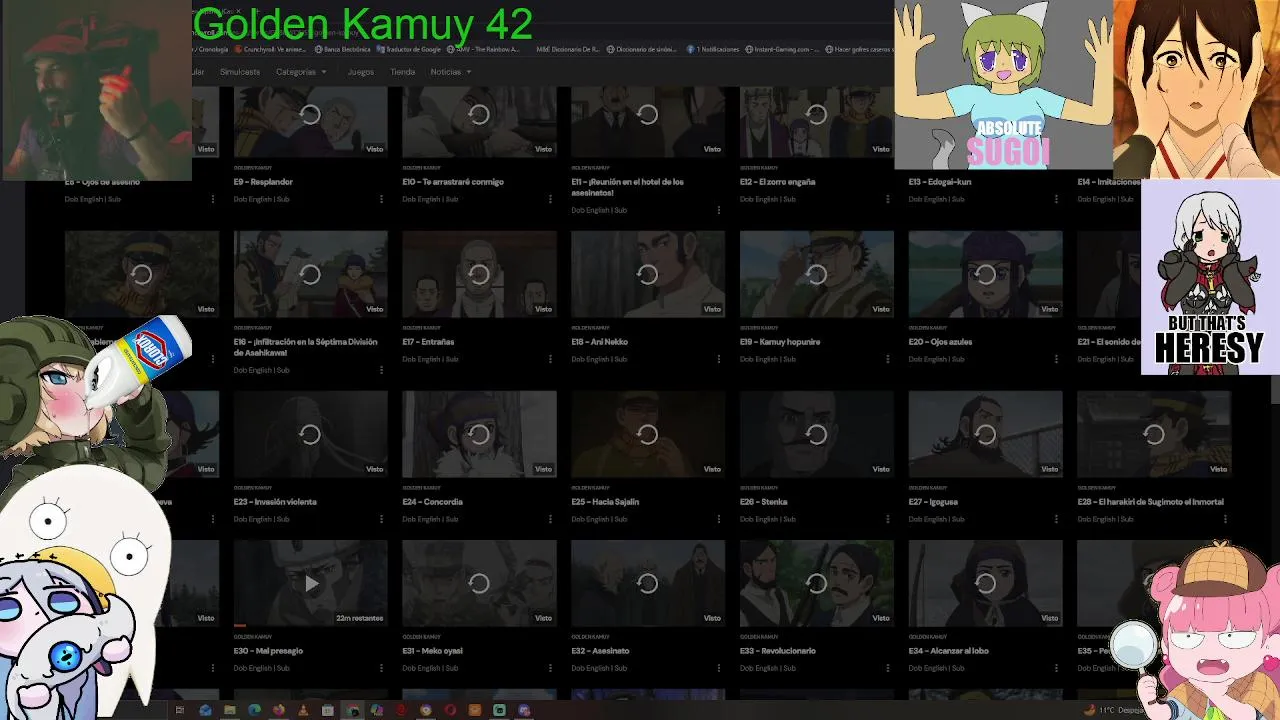Click play icon on E30 Mal presagio
This screenshot has height=720, width=1280.
coord(310,583)
